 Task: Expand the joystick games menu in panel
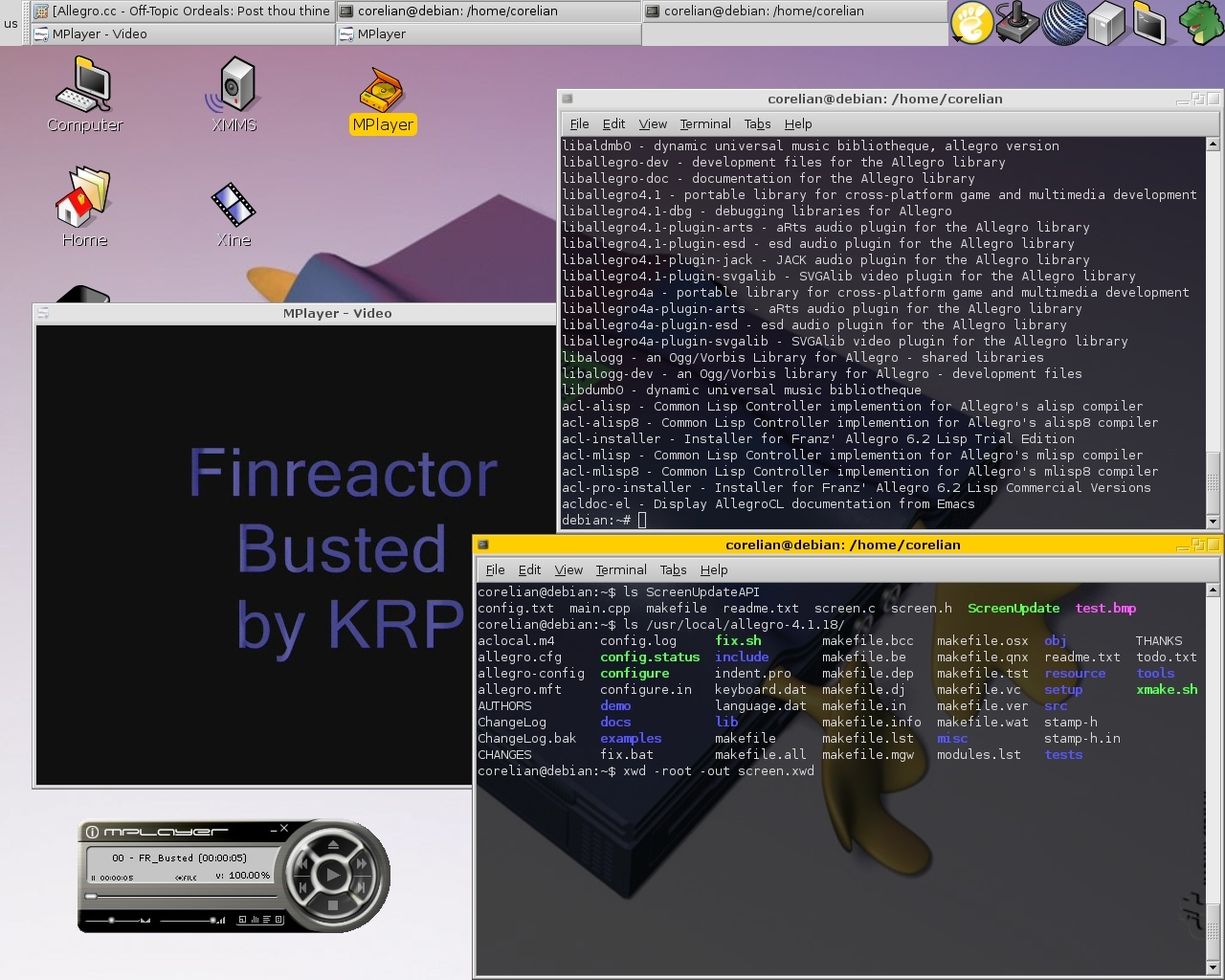tap(1017, 23)
